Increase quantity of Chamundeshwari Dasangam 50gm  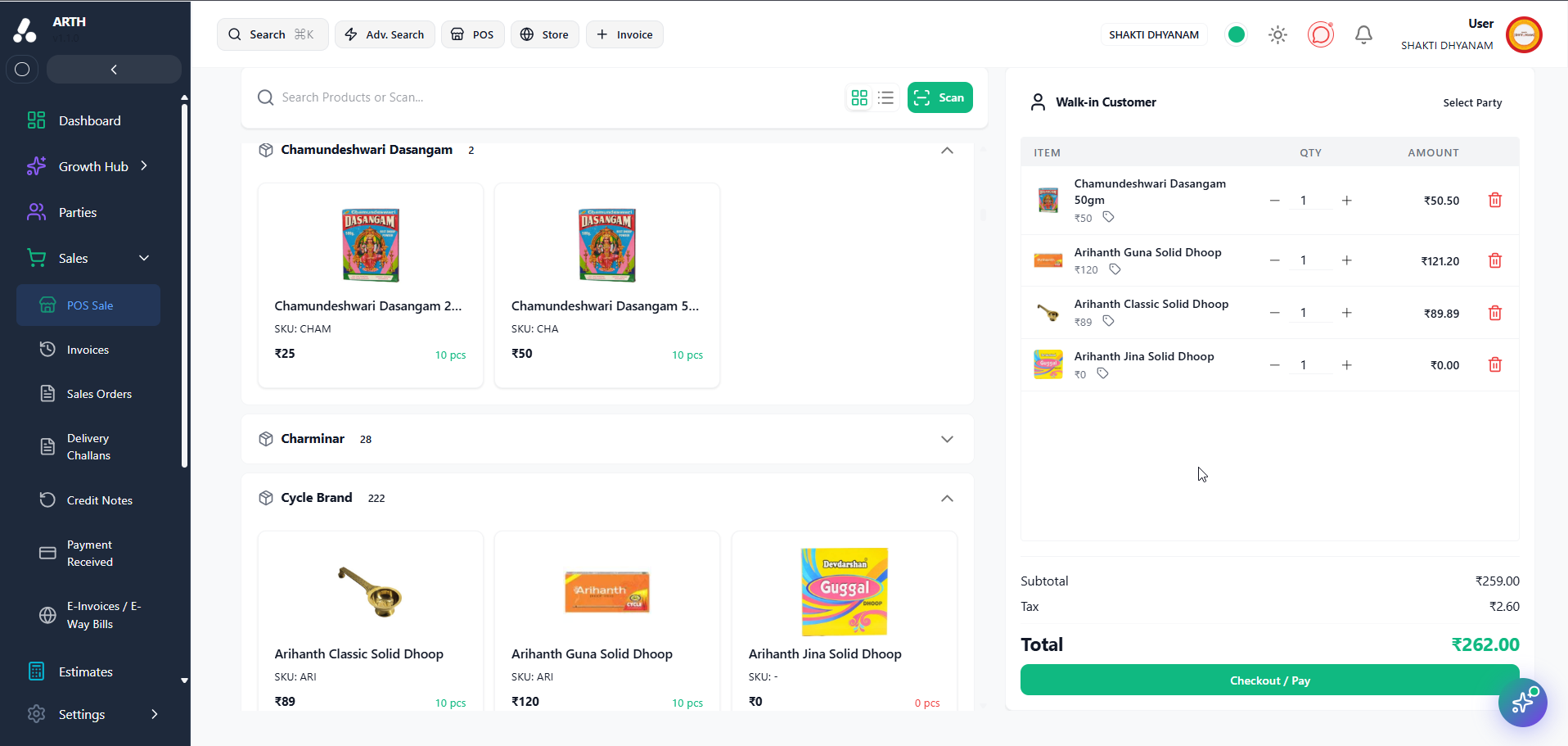[x=1346, y=201]
